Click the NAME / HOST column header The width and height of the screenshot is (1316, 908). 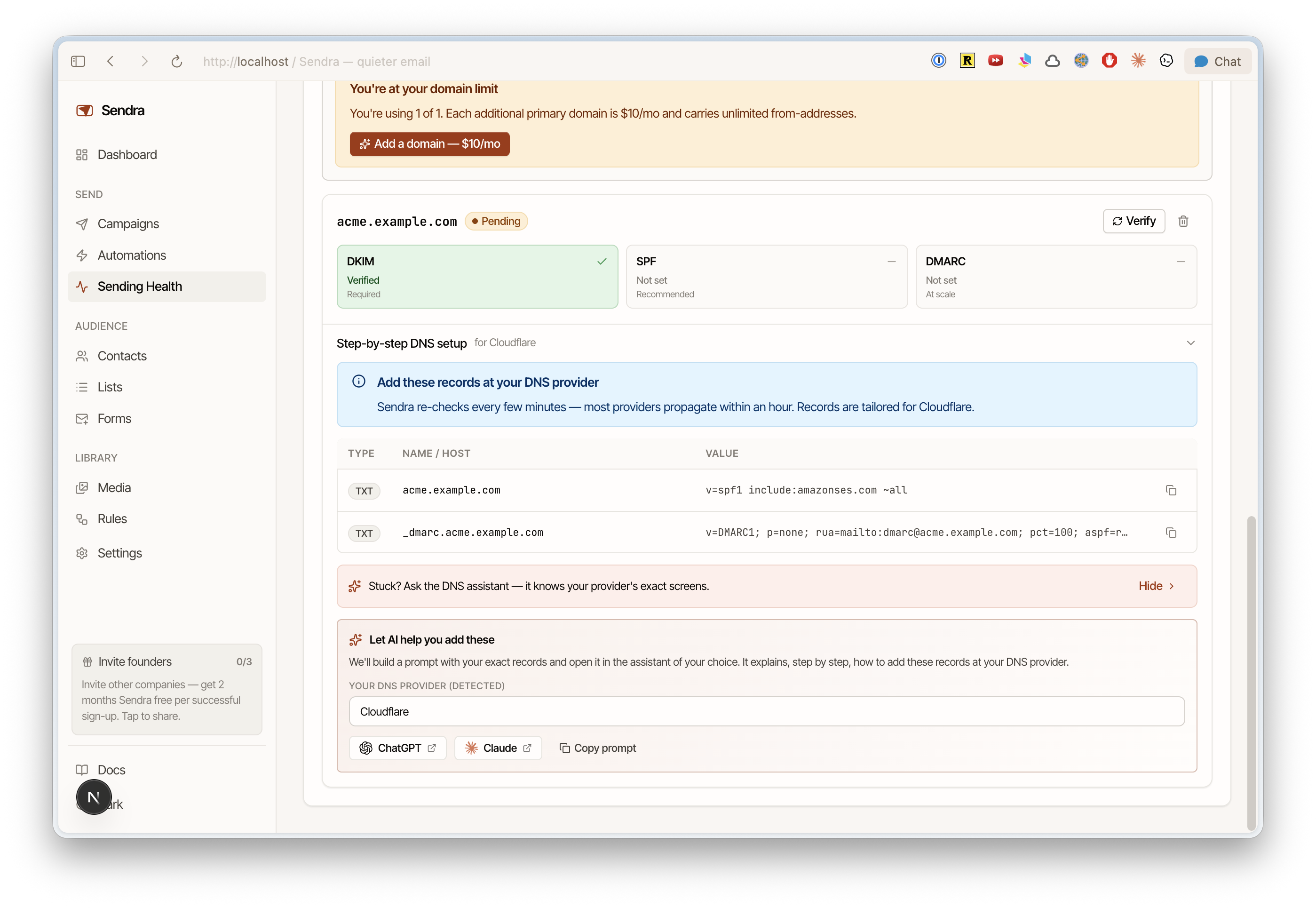[436, 454]
